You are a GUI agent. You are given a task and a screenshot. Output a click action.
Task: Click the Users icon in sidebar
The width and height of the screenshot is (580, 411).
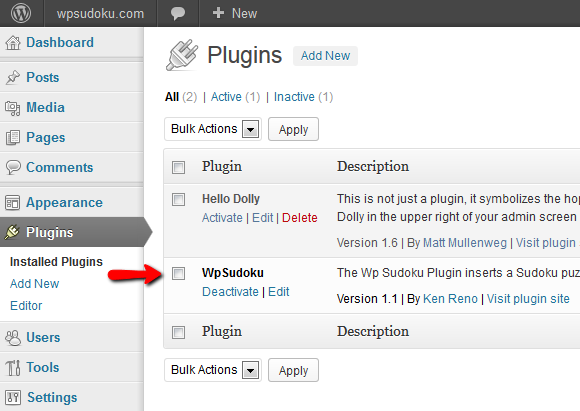(13, 338)
